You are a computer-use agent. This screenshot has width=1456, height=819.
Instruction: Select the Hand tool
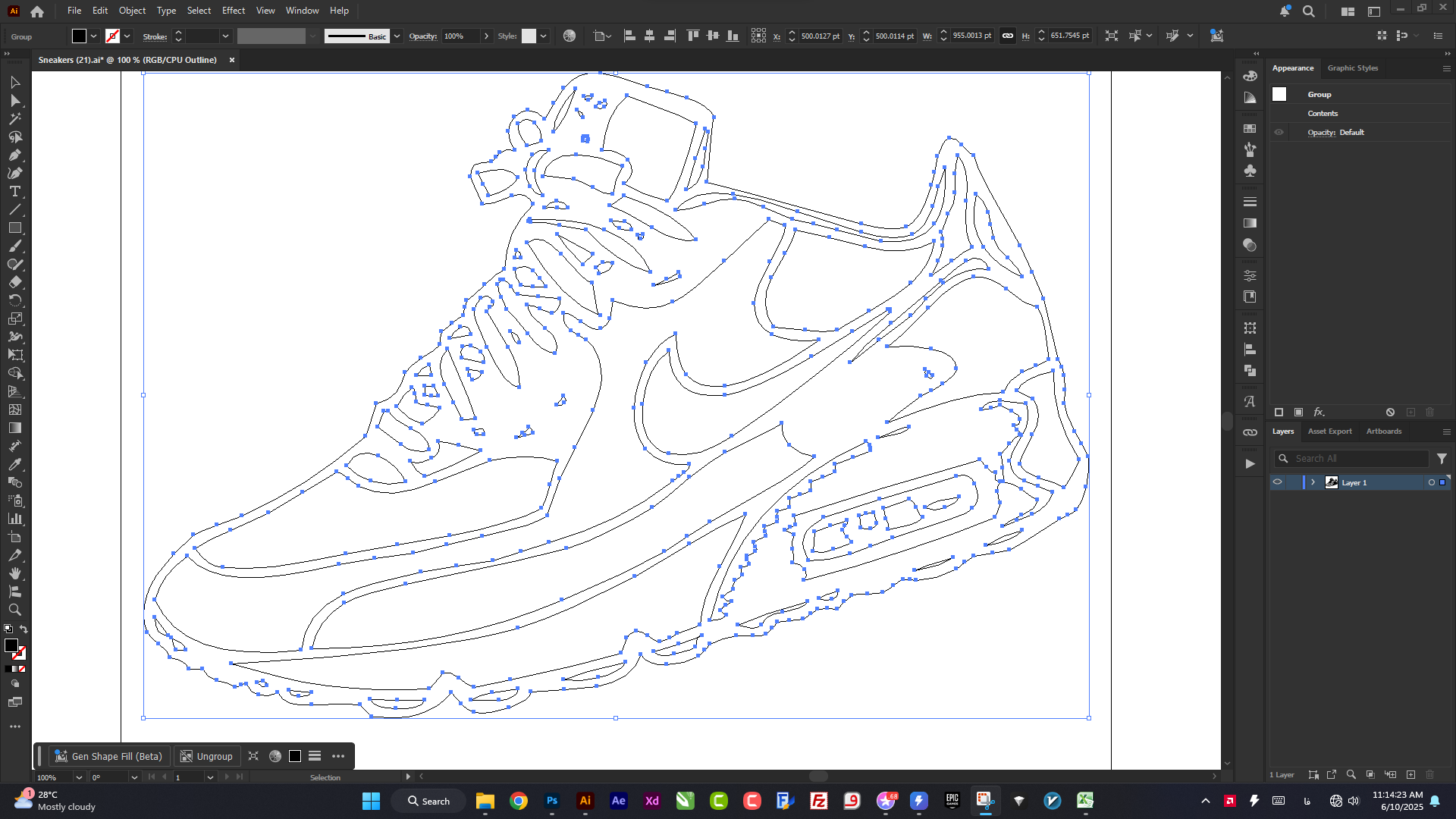point(15,573)
